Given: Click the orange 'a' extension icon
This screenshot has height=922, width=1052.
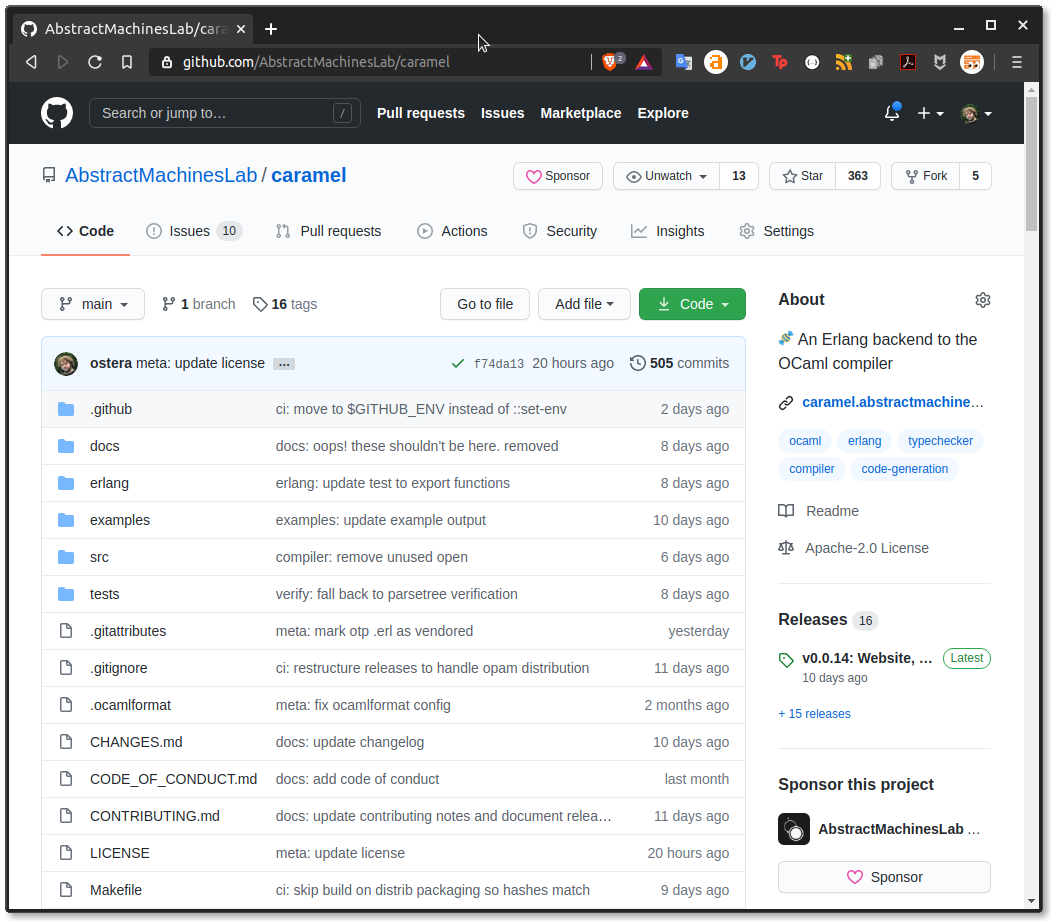Looking at the screenshot, I should pyautogui.click(x=716, y=62).
